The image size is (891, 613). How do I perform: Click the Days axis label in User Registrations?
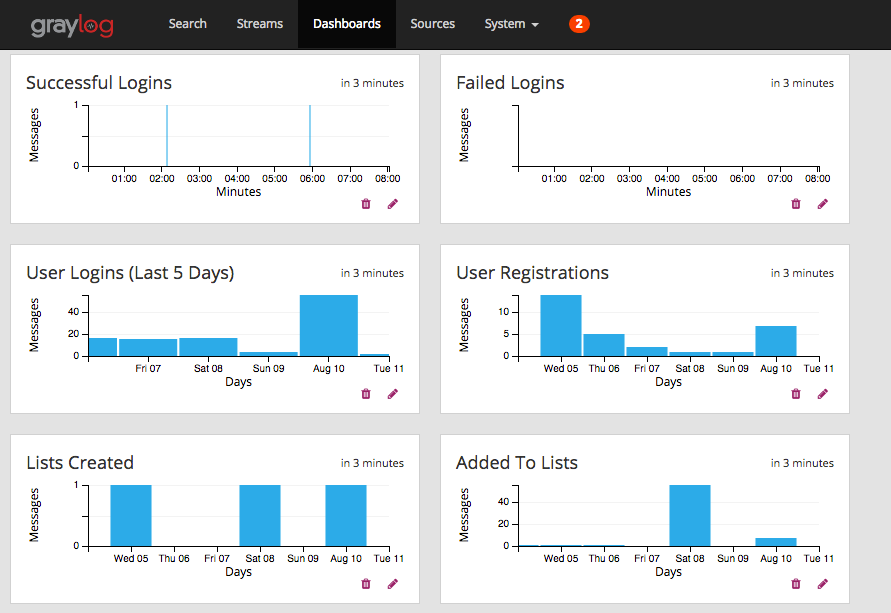pos(668,382)
